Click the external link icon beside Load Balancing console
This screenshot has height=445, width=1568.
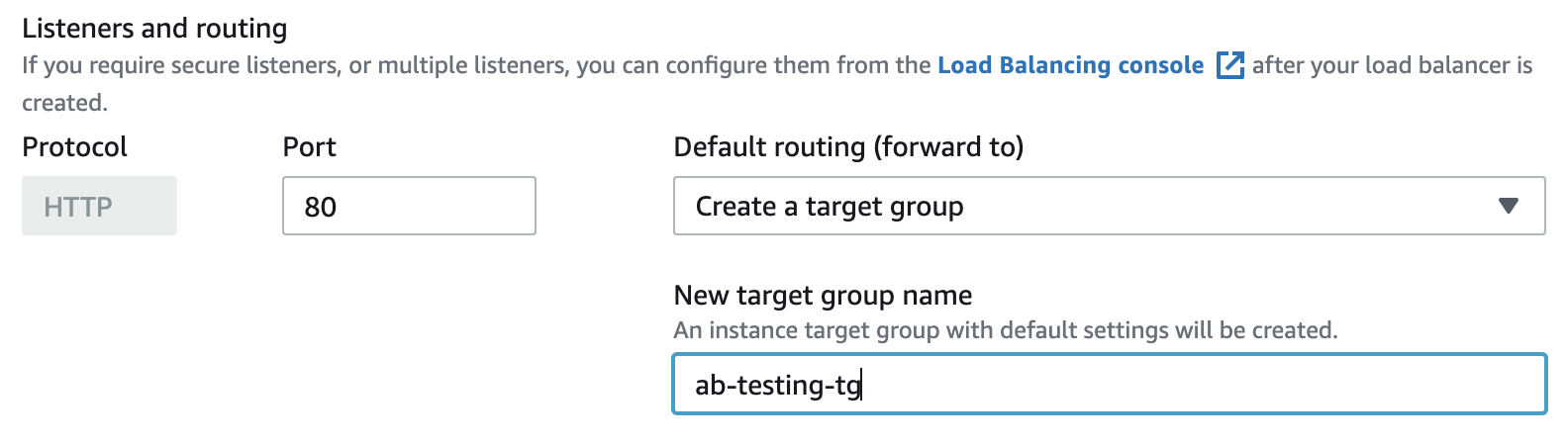click(1229, 65)
